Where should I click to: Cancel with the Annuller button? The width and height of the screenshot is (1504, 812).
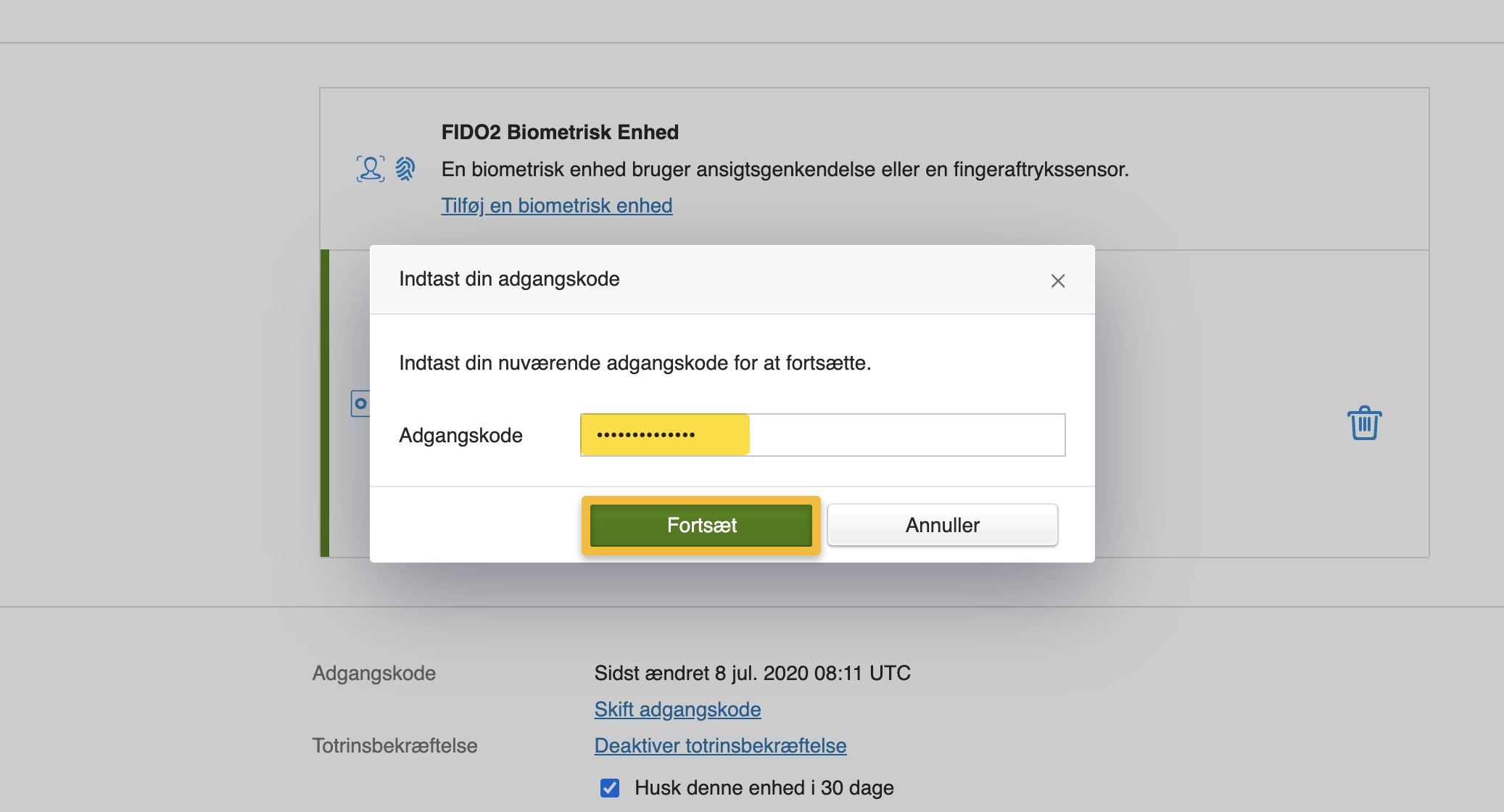(x=942, y=525)
